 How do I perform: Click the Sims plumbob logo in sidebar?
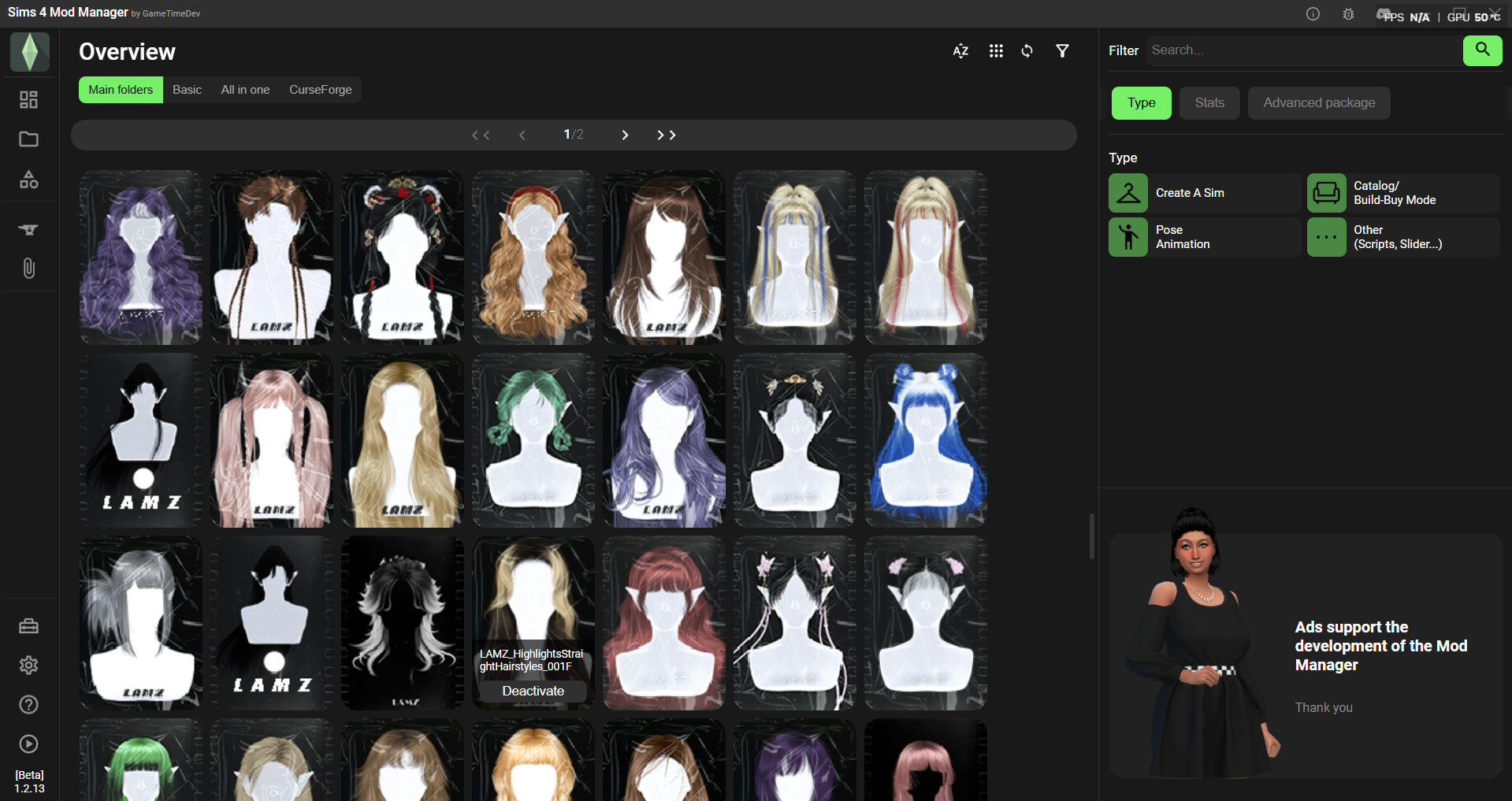(30, 52)
